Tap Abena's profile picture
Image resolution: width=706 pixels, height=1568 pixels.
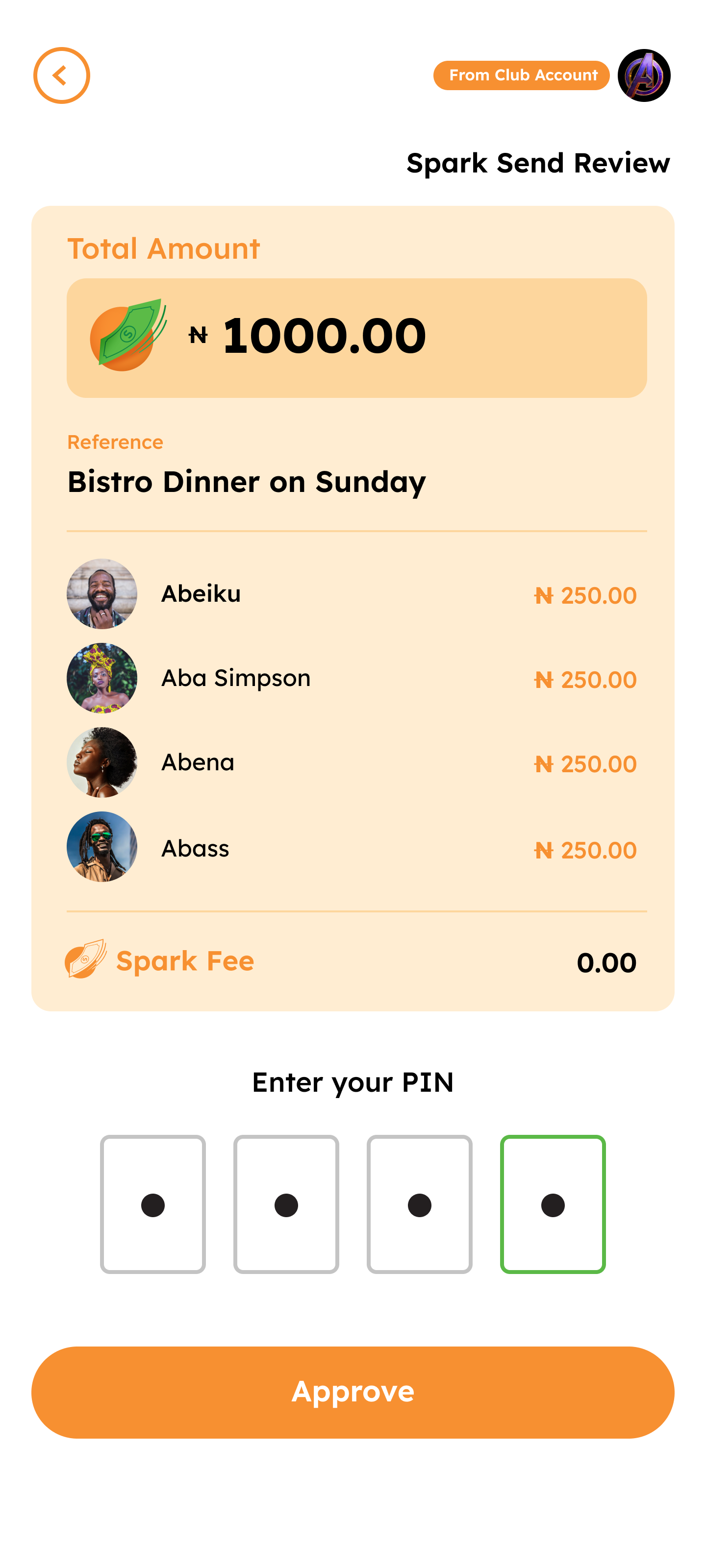tap(101, 762)
